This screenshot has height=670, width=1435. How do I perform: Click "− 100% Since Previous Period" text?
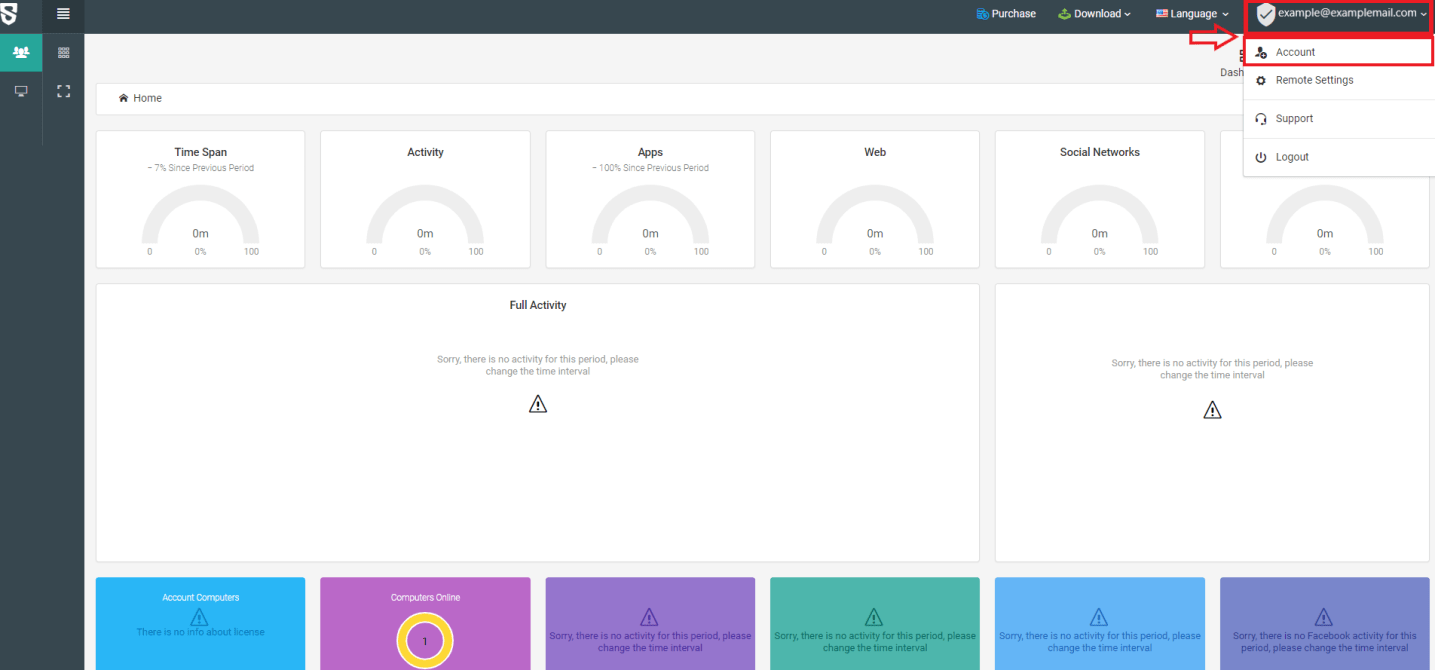pos(650,168)
